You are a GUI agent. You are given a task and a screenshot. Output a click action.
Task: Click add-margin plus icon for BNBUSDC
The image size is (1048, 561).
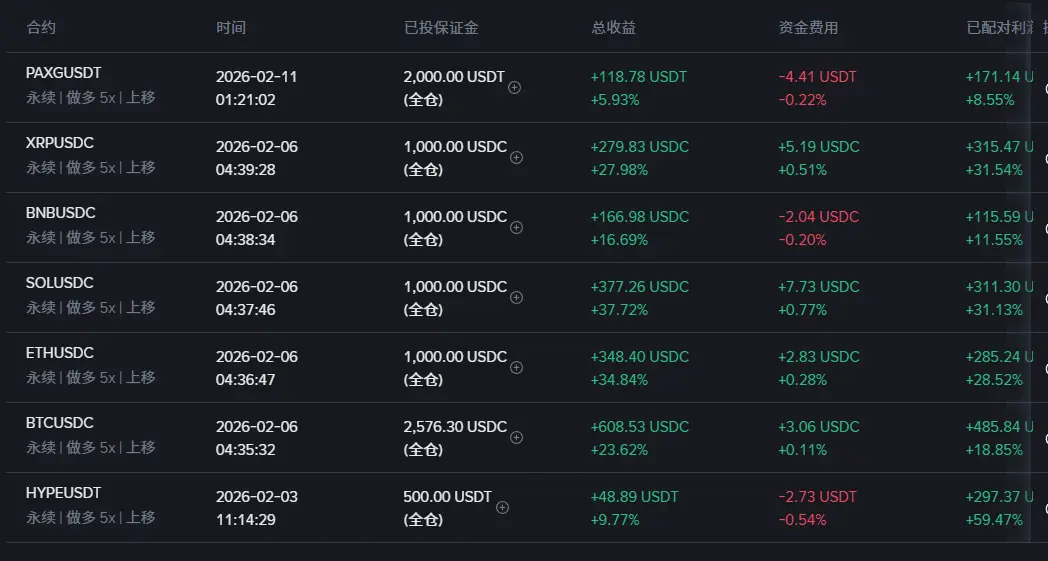pos(517,227)
